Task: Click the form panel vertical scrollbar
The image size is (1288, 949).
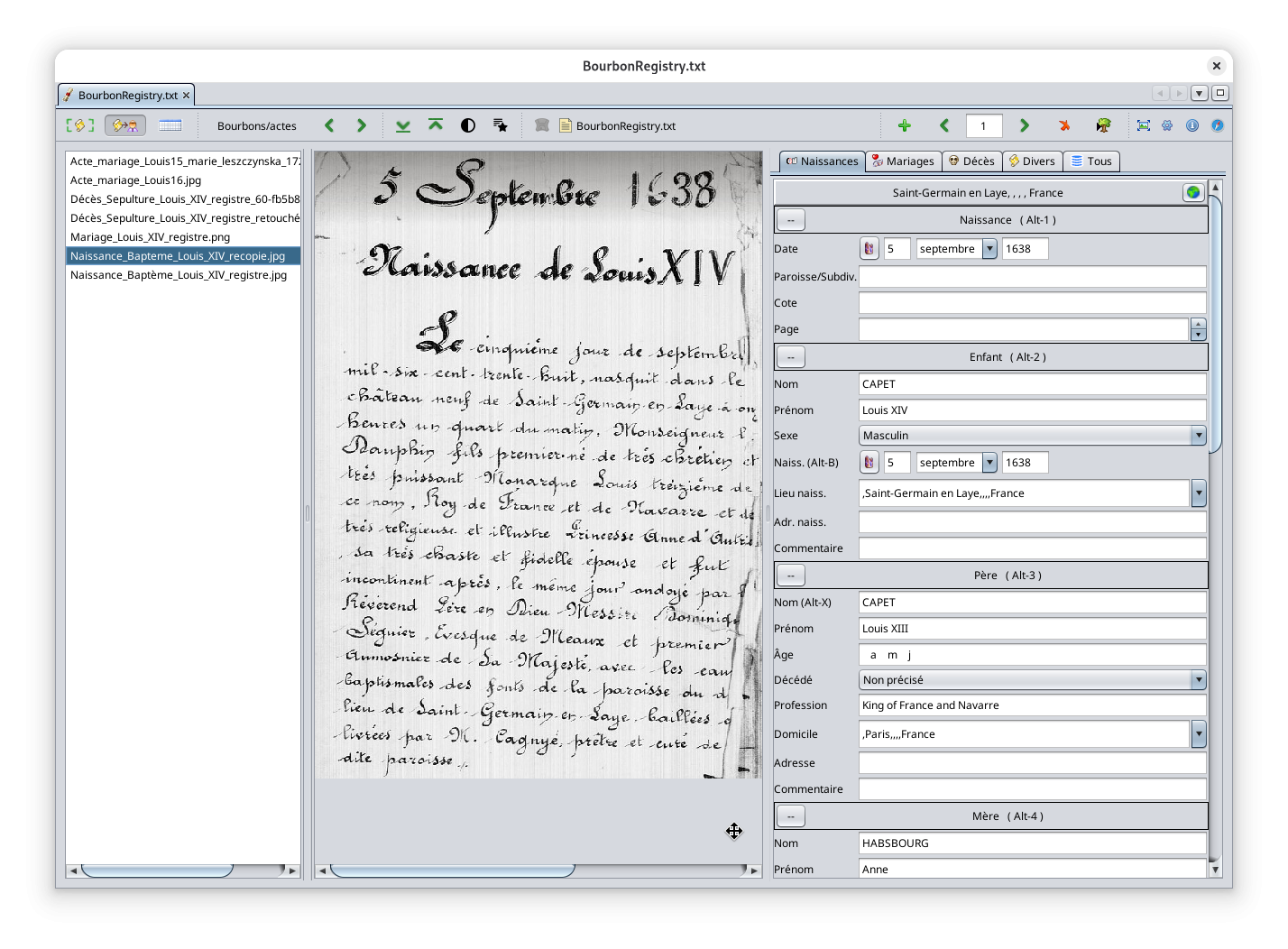Action: point(1215,528)
